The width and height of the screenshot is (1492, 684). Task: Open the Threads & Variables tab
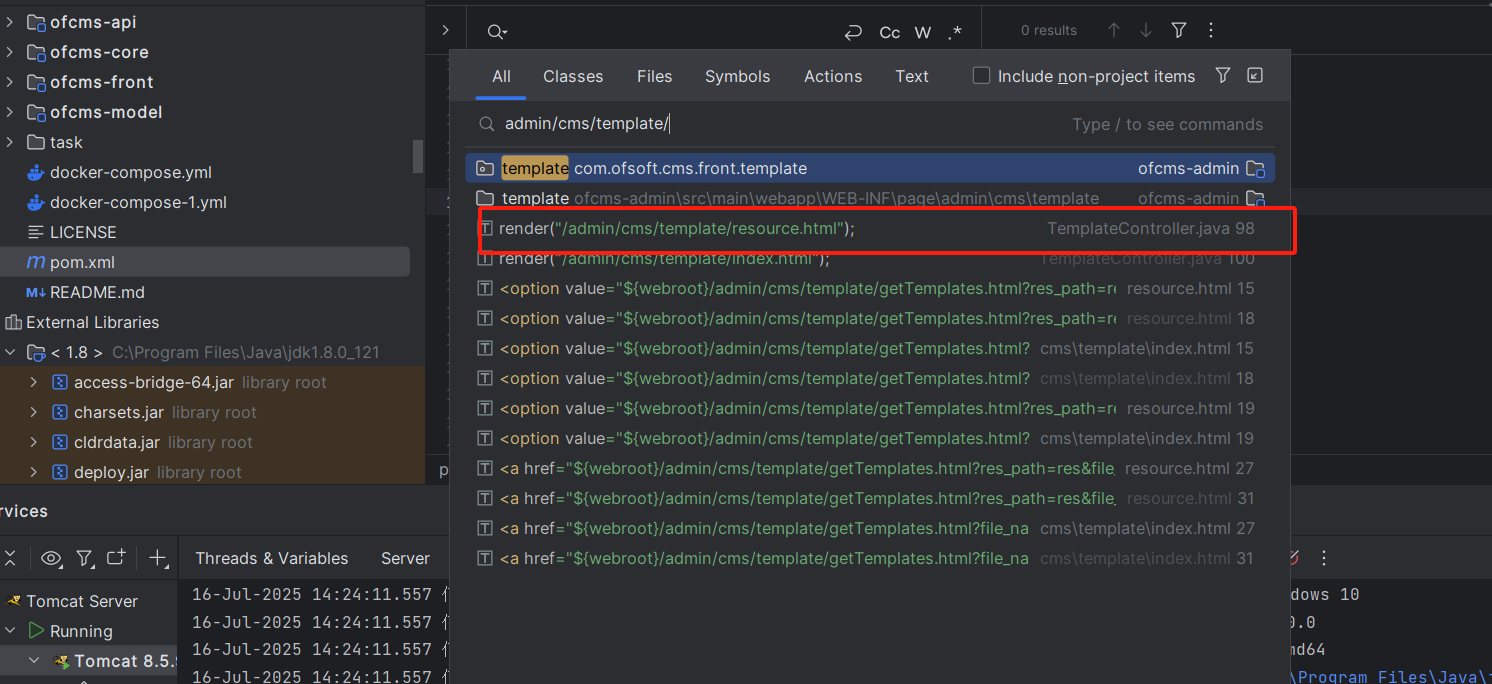coord(272,558)
